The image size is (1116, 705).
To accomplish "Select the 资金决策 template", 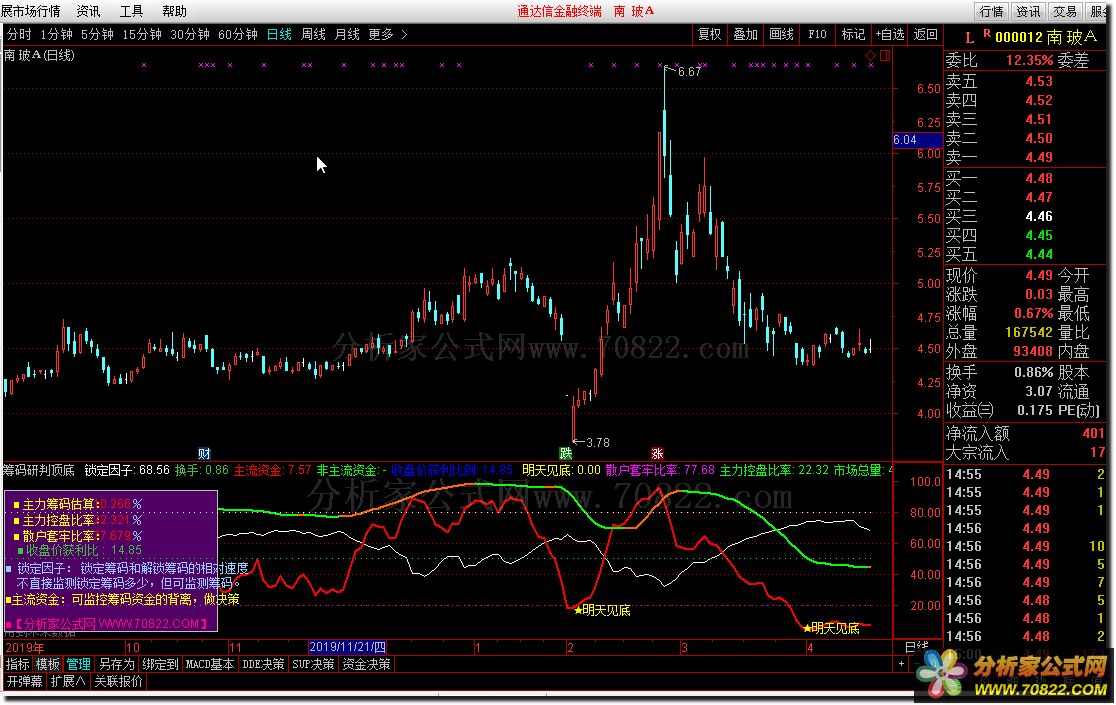I will click(367, 664).
